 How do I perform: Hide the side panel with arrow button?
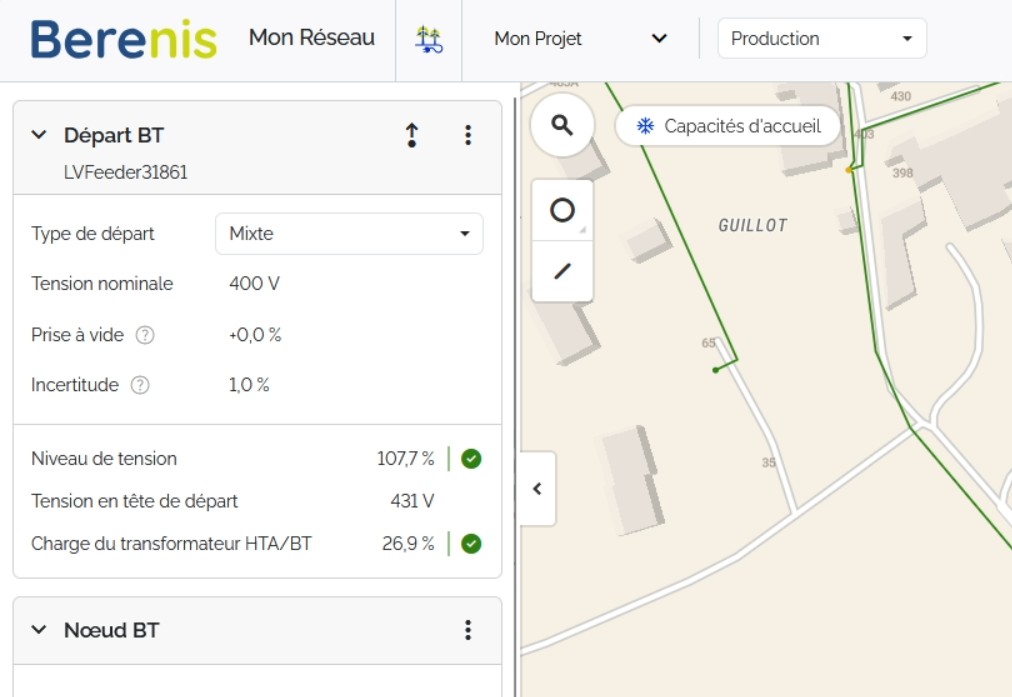(x=537, y=489)
